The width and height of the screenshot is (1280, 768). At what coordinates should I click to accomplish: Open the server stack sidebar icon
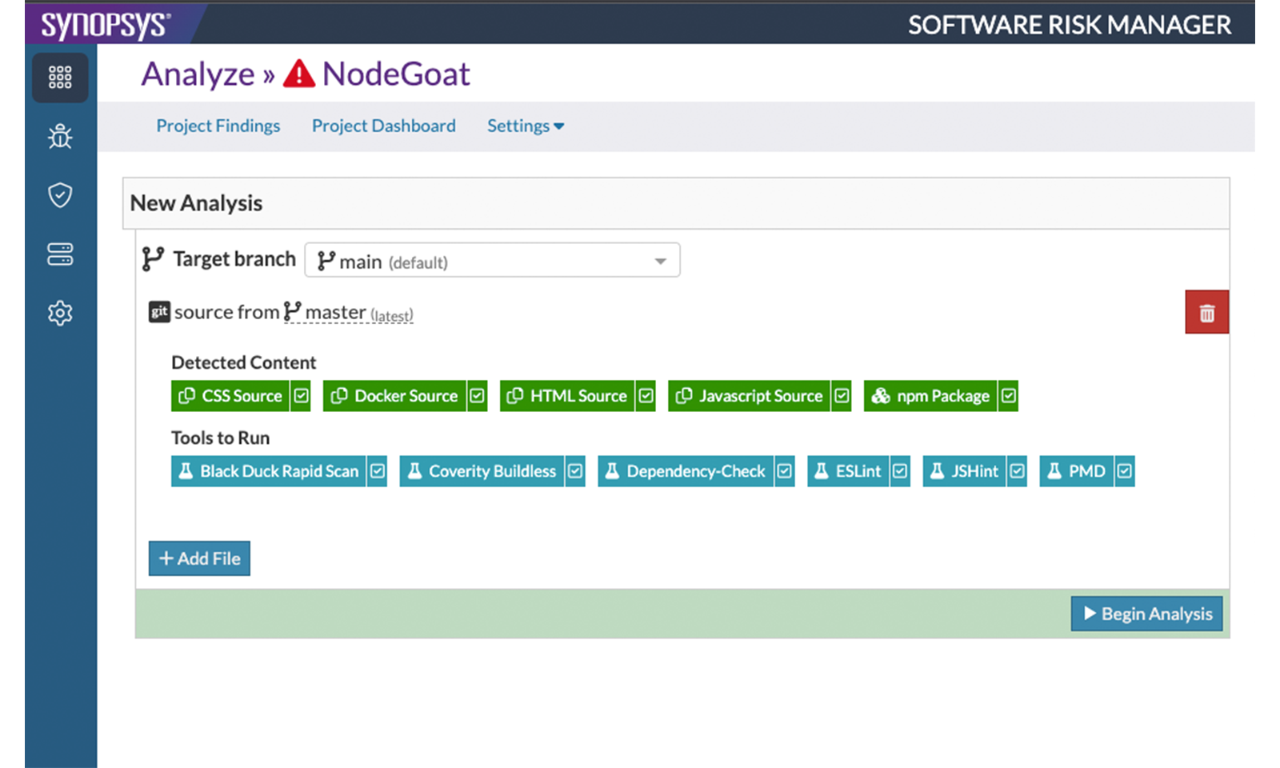(60, 255)
